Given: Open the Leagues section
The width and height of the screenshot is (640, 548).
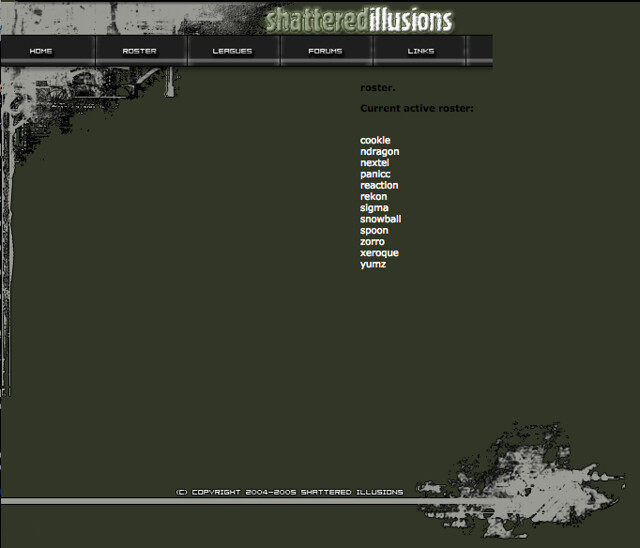Looking at the screenshot, I should point(232,51).
